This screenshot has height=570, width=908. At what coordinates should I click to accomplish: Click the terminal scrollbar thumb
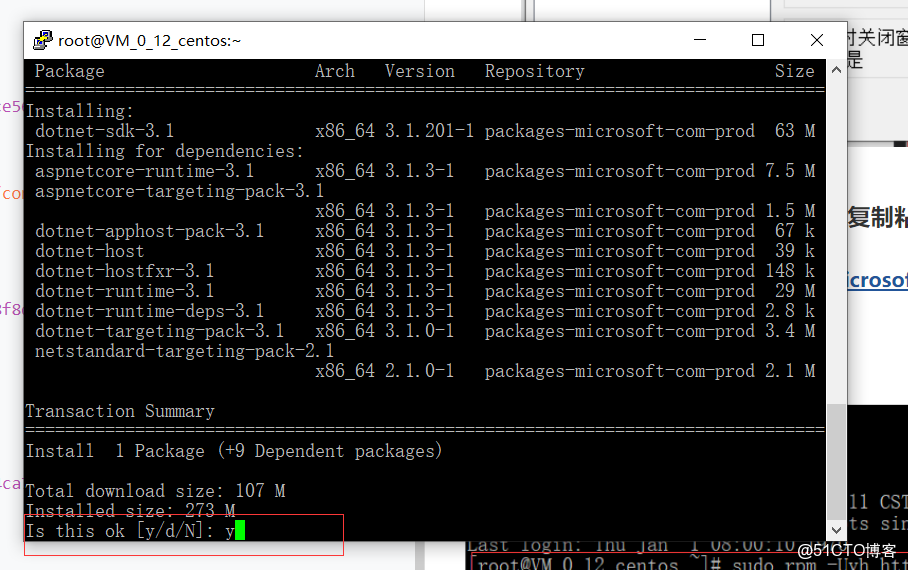(836, 461)
